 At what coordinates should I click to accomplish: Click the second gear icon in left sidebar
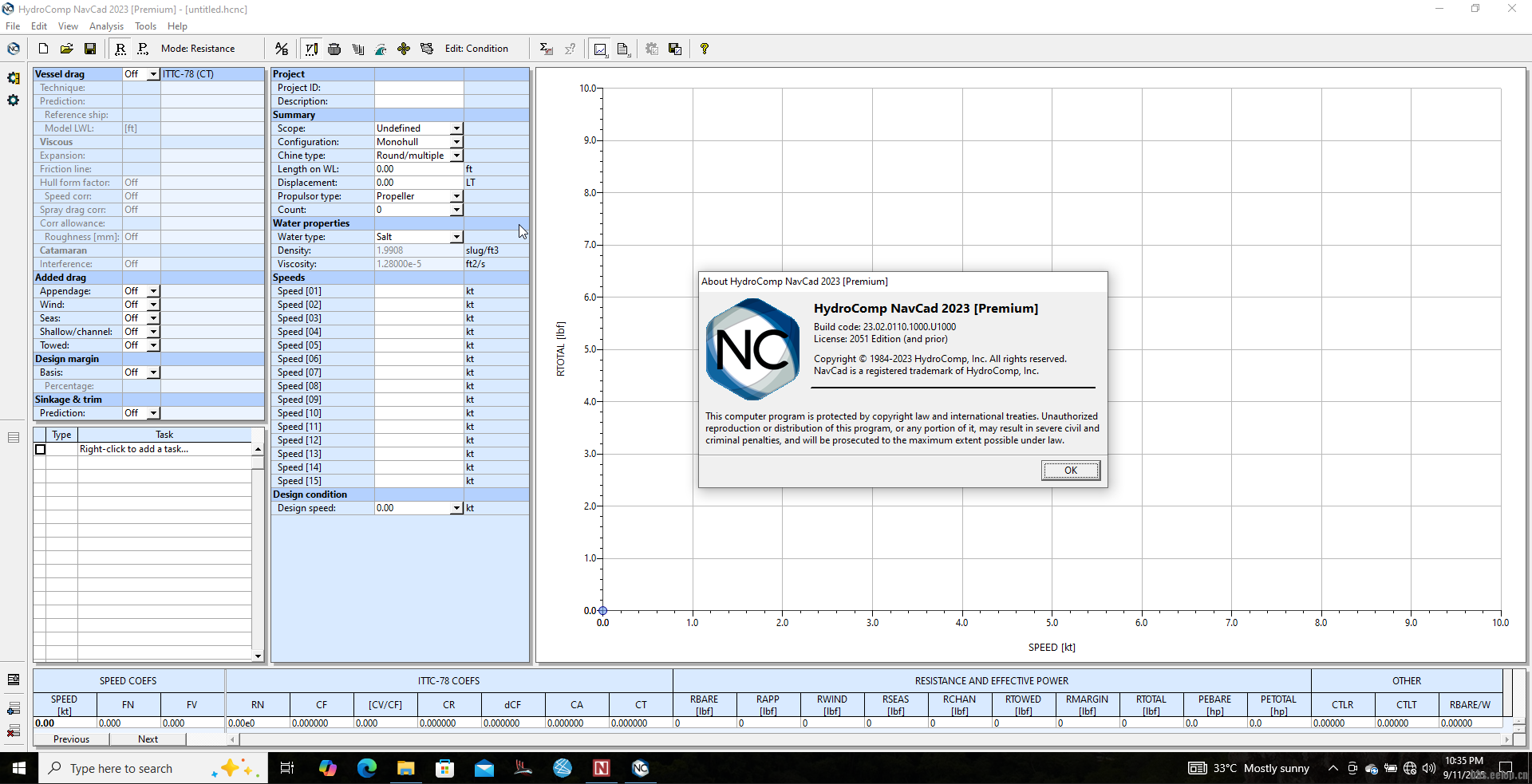pyautogui.click(x=14, y=100)
